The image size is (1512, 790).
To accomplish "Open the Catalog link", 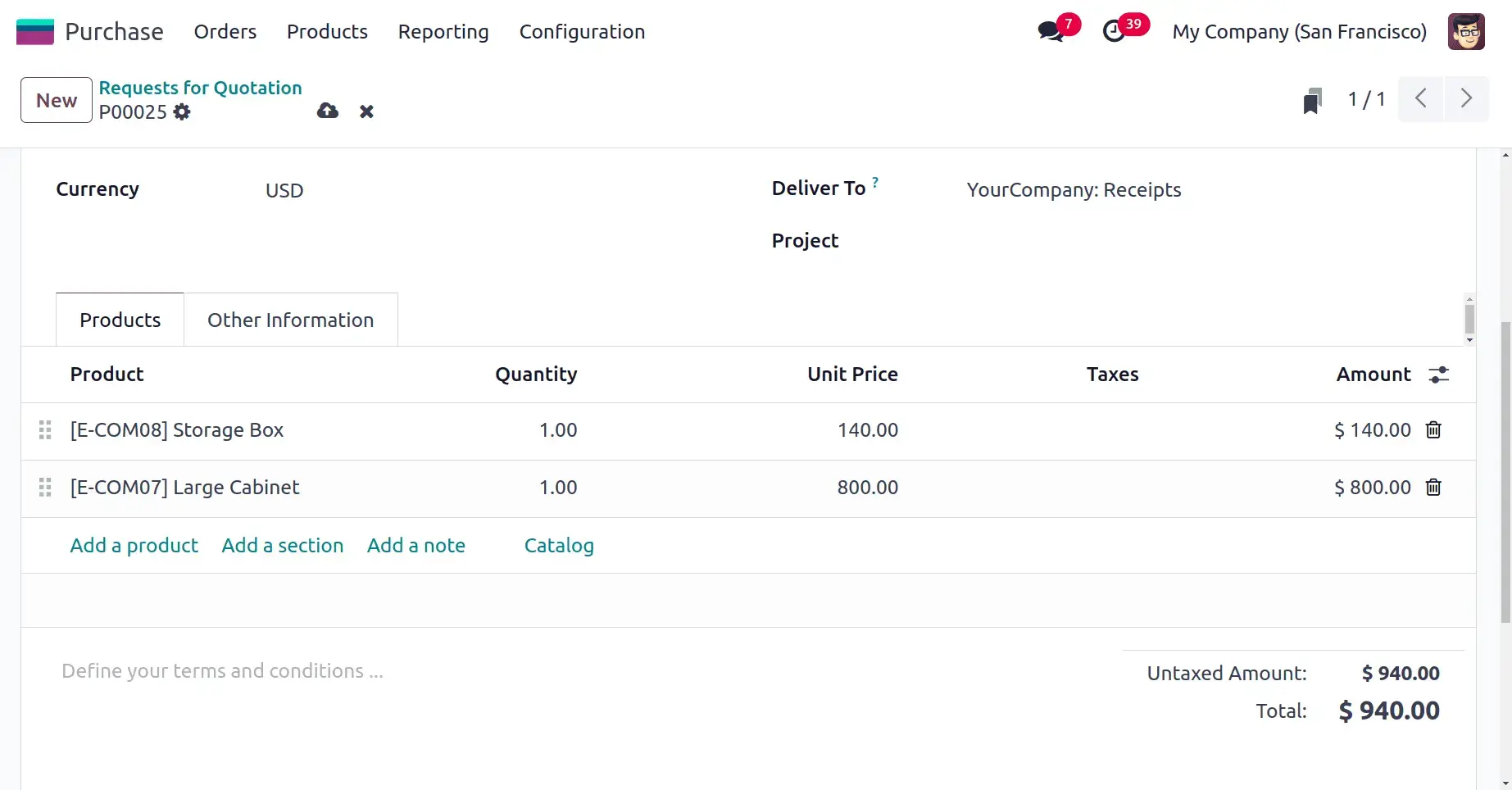I will (559, 546).
